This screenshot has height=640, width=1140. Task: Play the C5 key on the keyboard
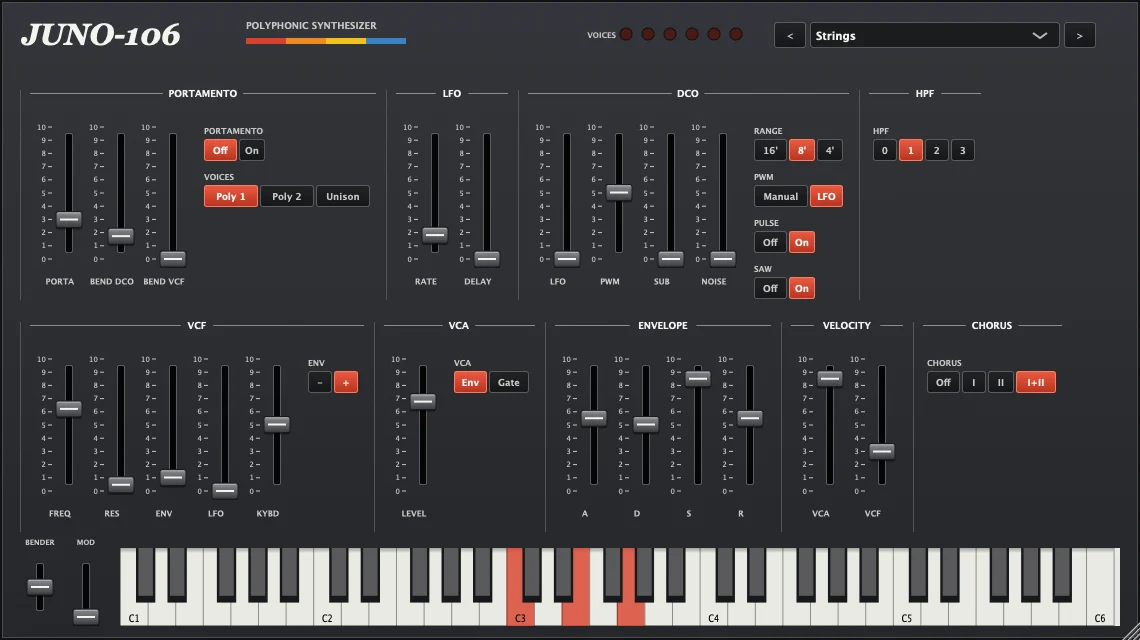pyautogui.click(x=907, y=611)
